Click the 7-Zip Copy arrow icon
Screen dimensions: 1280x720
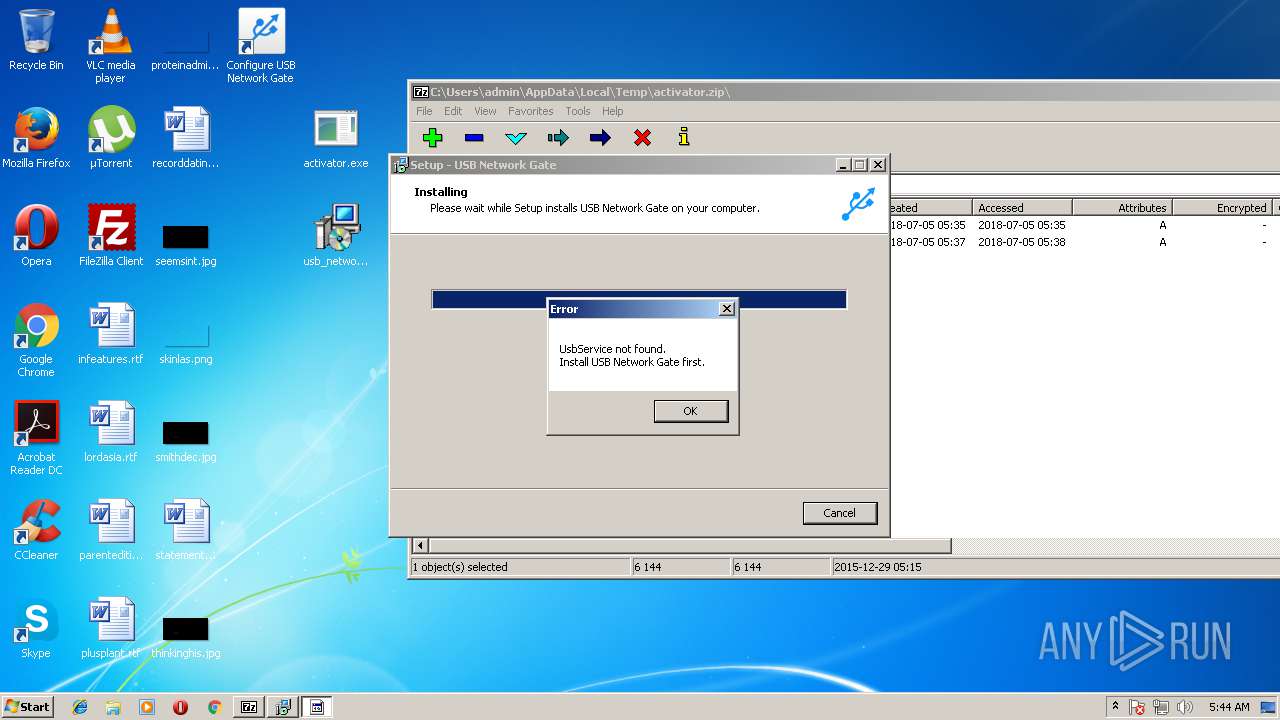558,138
